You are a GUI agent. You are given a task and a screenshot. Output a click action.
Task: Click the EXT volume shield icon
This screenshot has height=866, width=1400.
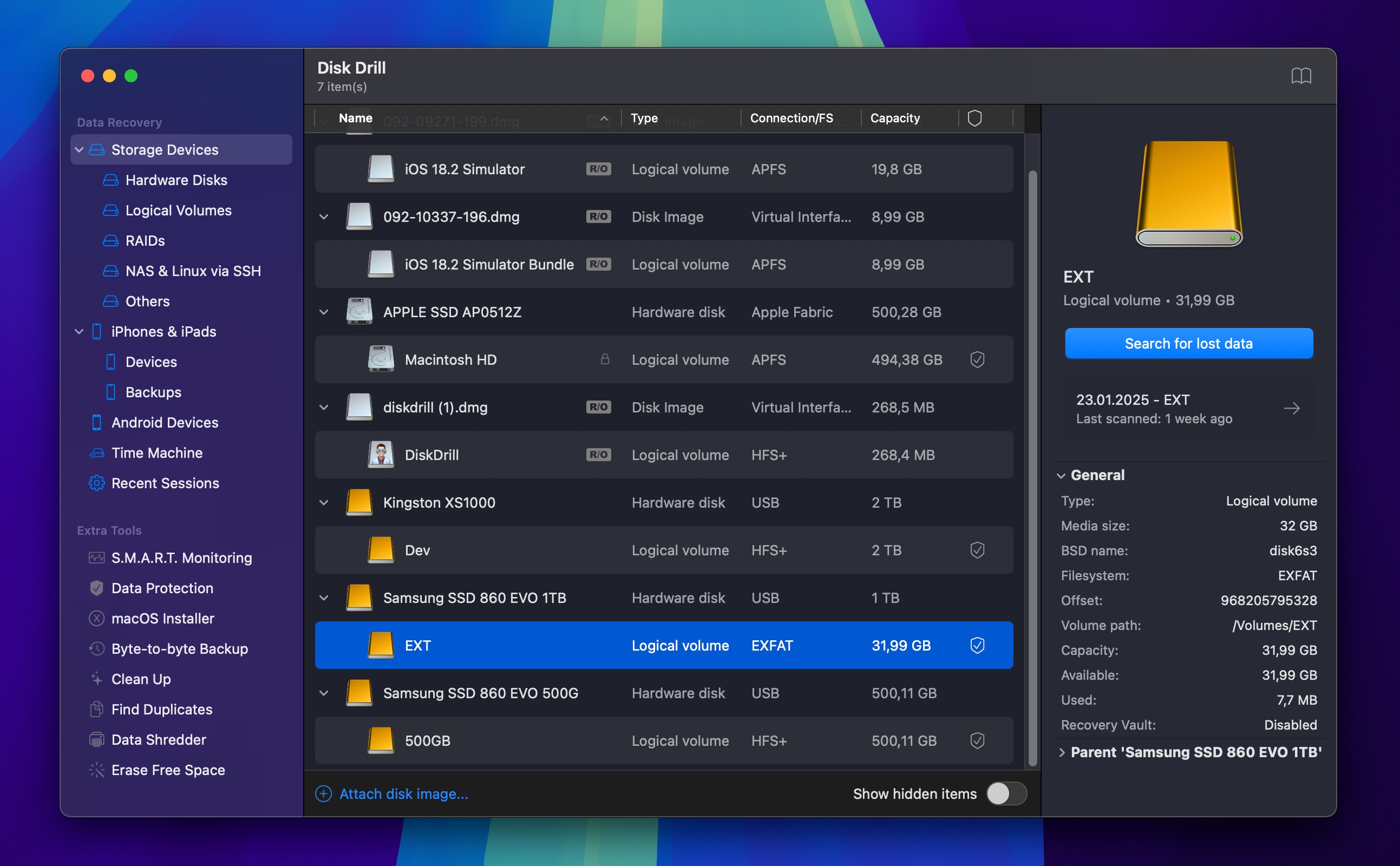[x=976, y=645]
